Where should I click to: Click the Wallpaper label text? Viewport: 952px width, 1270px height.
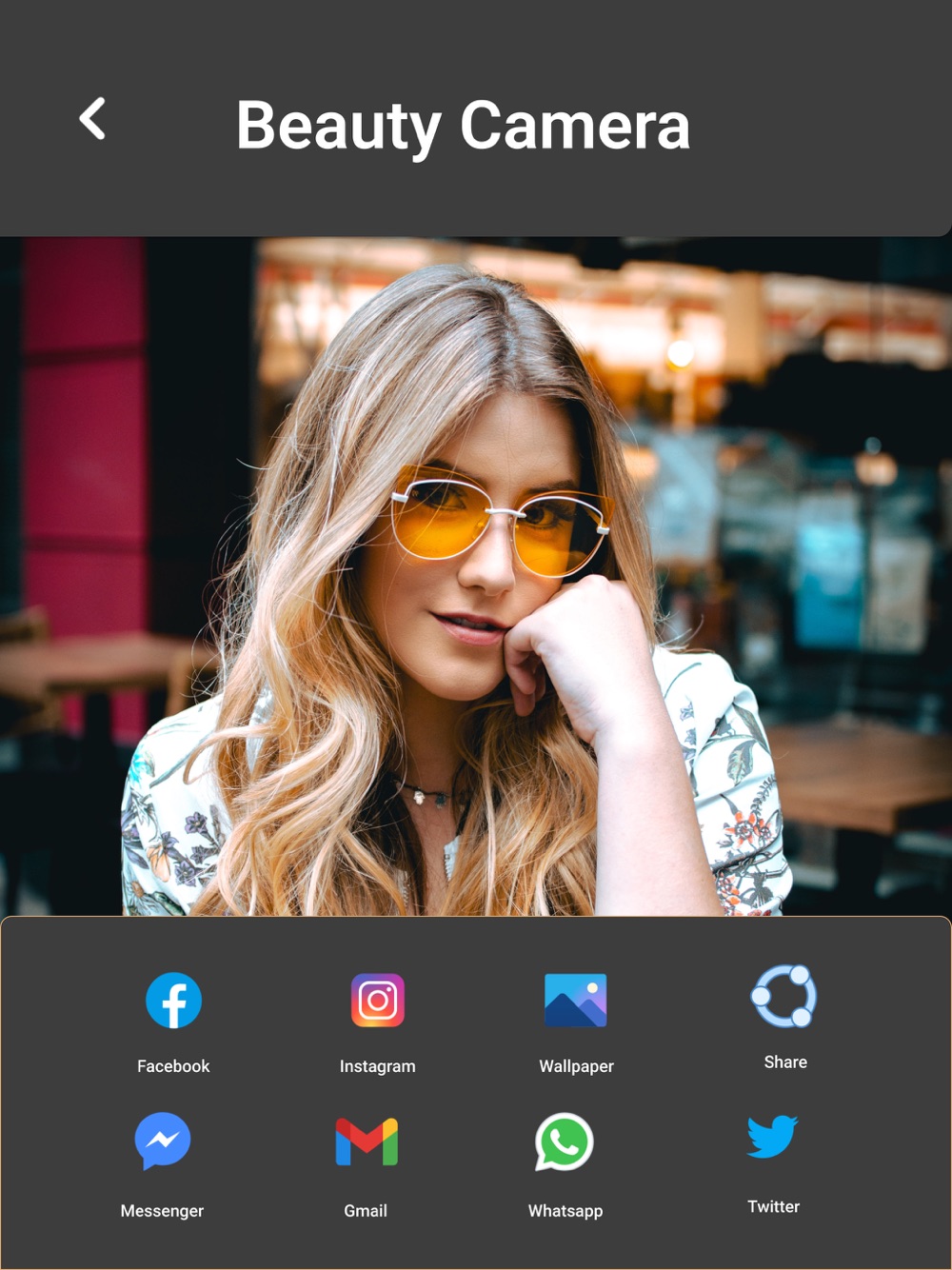[576, 1067]
